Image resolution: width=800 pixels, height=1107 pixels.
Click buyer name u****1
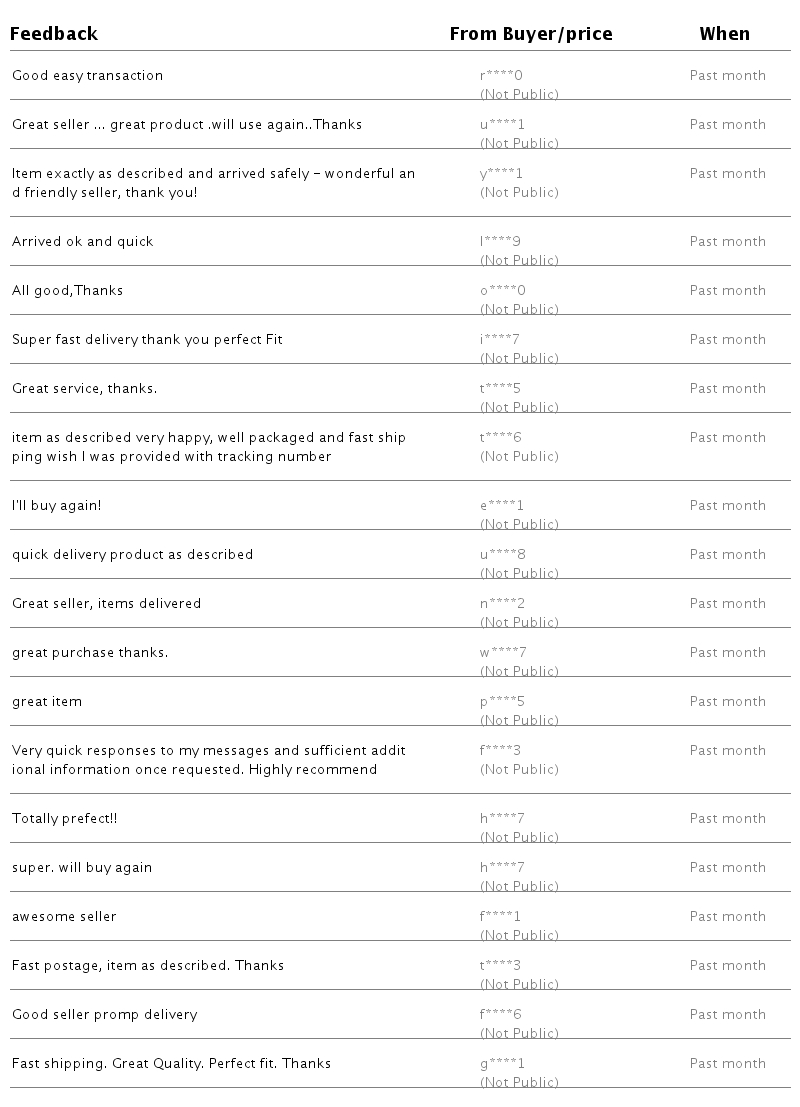coord(501,124)
